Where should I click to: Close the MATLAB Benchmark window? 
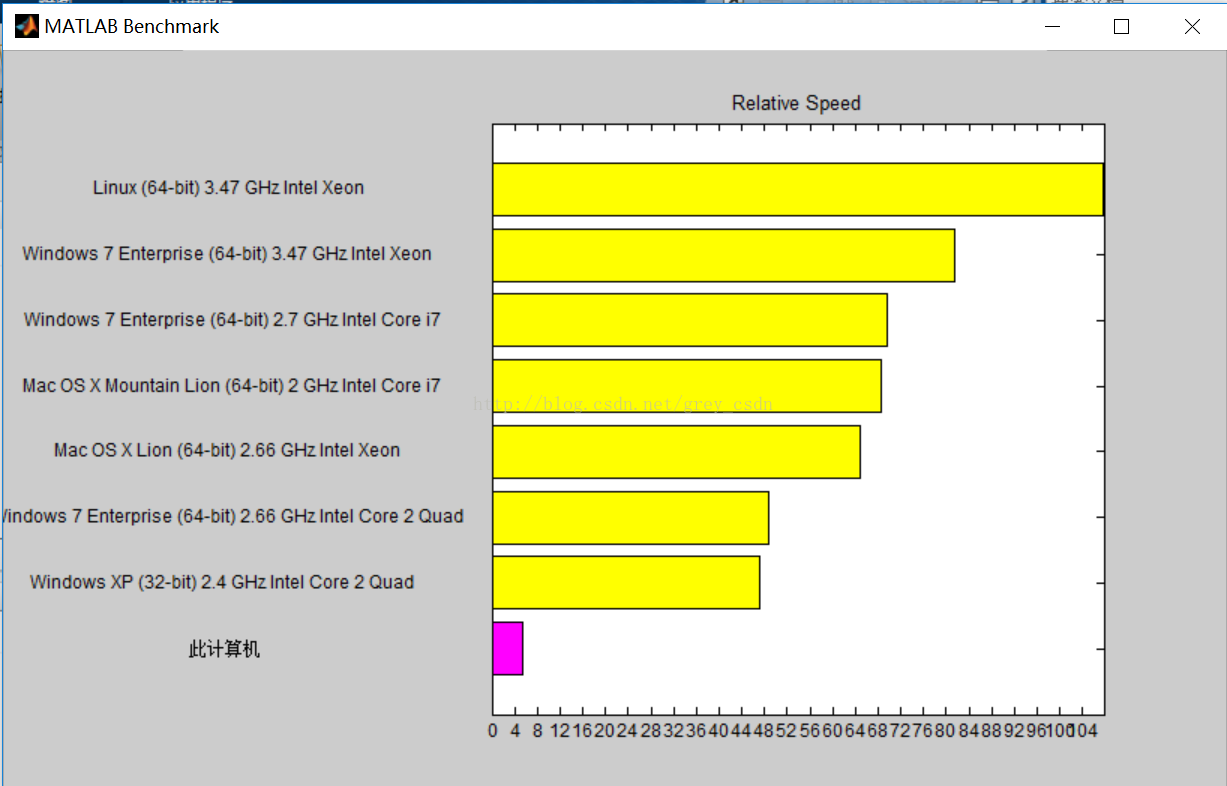tap(1192, 27)
